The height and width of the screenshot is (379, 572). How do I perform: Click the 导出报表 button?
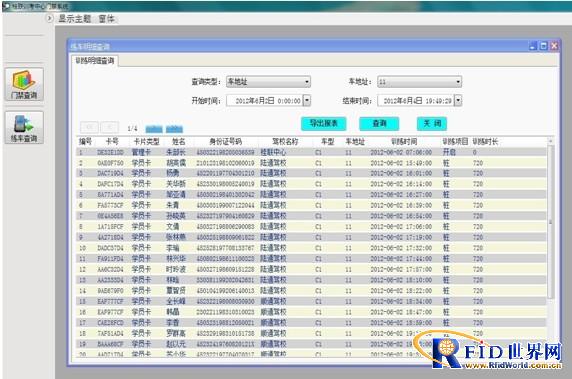323,123
